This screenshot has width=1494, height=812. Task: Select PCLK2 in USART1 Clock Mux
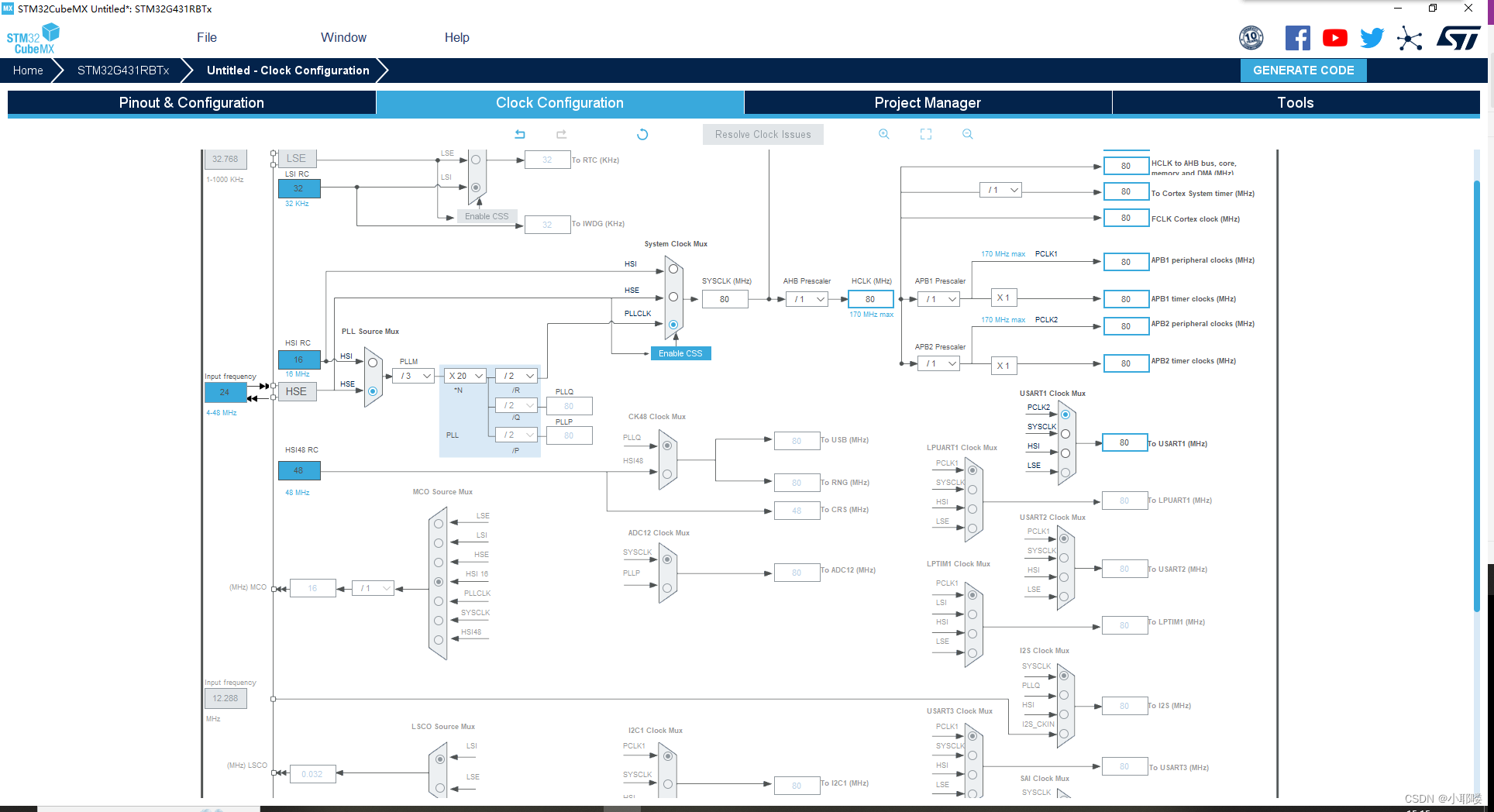(1065, 415)
